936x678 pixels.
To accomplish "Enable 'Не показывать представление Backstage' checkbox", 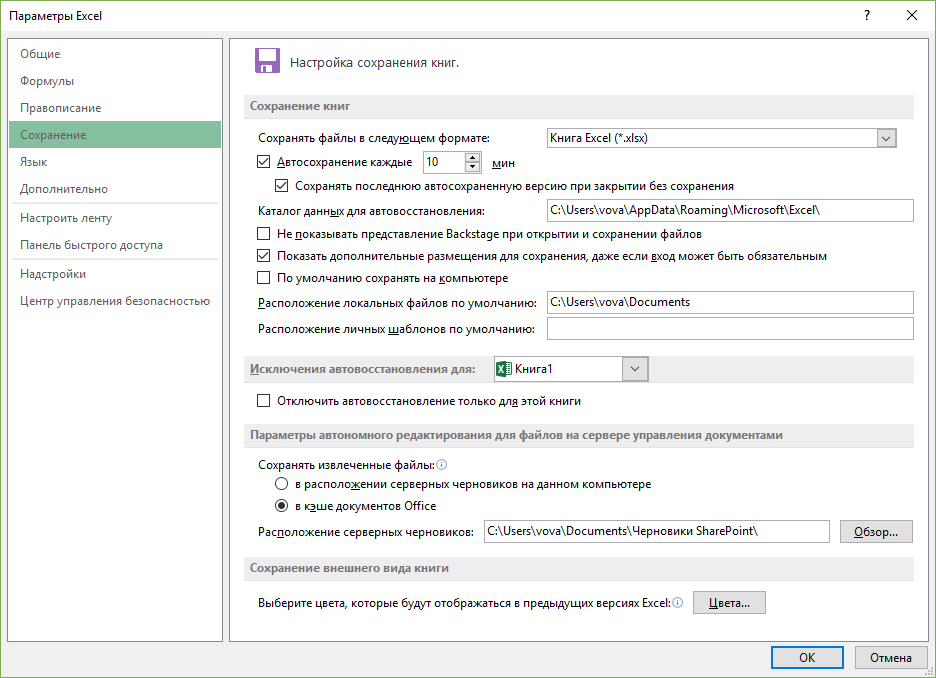I will coord(264,234).
